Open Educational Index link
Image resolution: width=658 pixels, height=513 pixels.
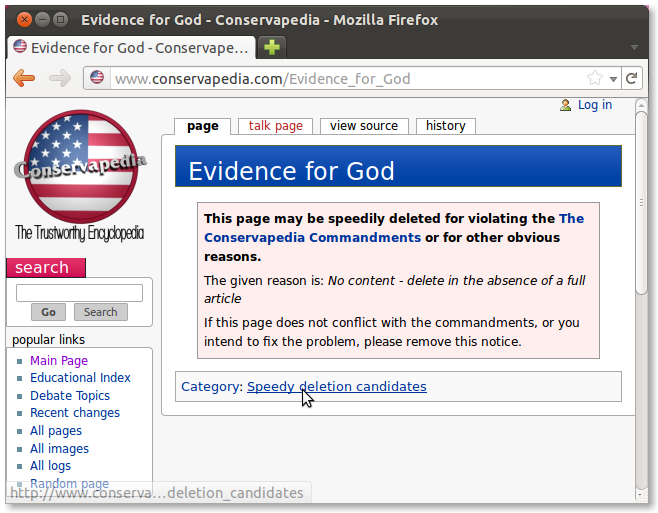click(80, 378)
